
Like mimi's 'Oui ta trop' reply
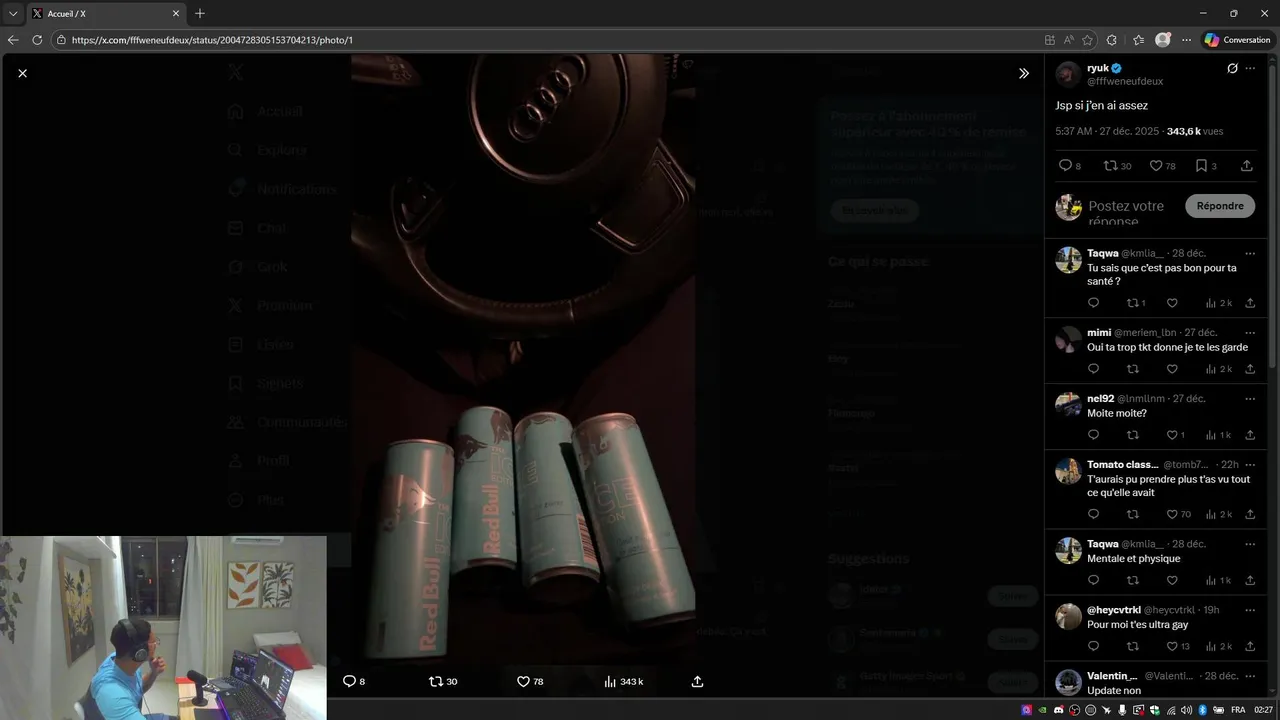click(1172, 369)
